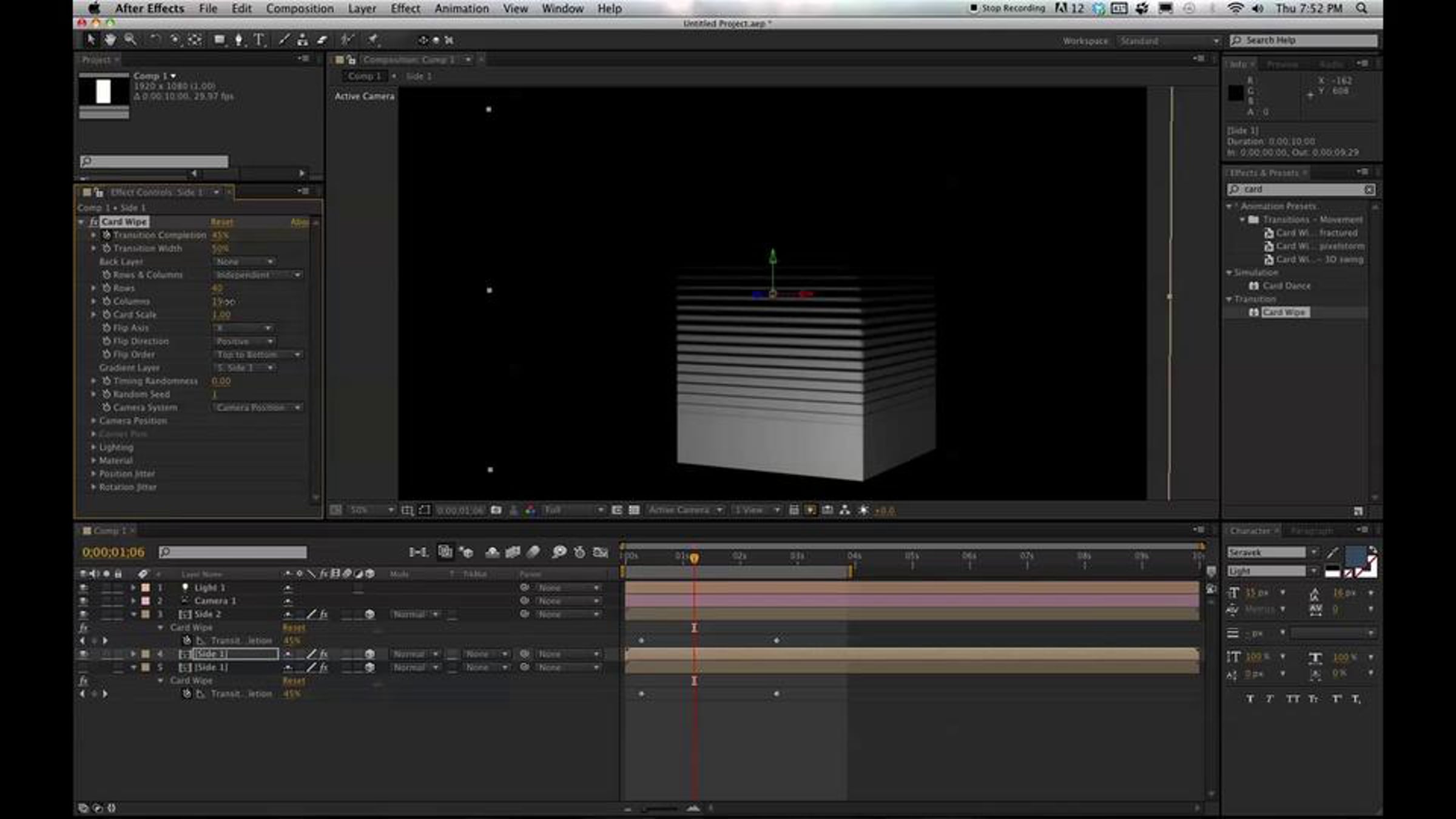
Task: Click the timeline search field
Action: click(233, 552)
